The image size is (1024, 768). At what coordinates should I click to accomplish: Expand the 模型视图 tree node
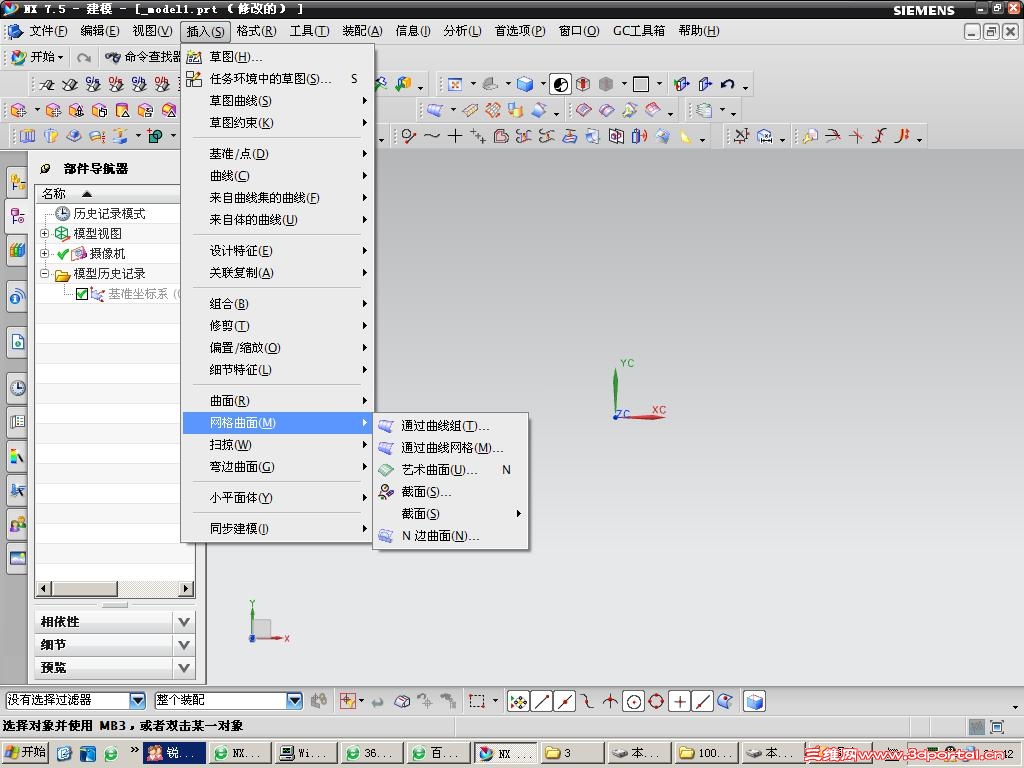coord(44,233)
